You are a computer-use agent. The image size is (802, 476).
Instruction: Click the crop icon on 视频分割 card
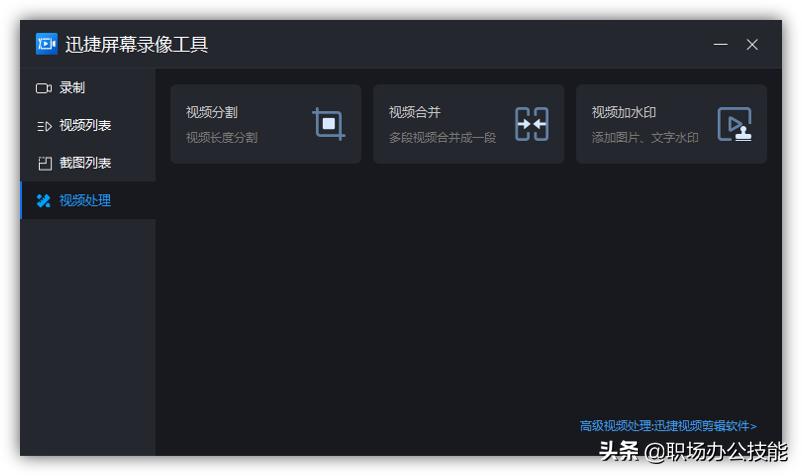point(329,124)
